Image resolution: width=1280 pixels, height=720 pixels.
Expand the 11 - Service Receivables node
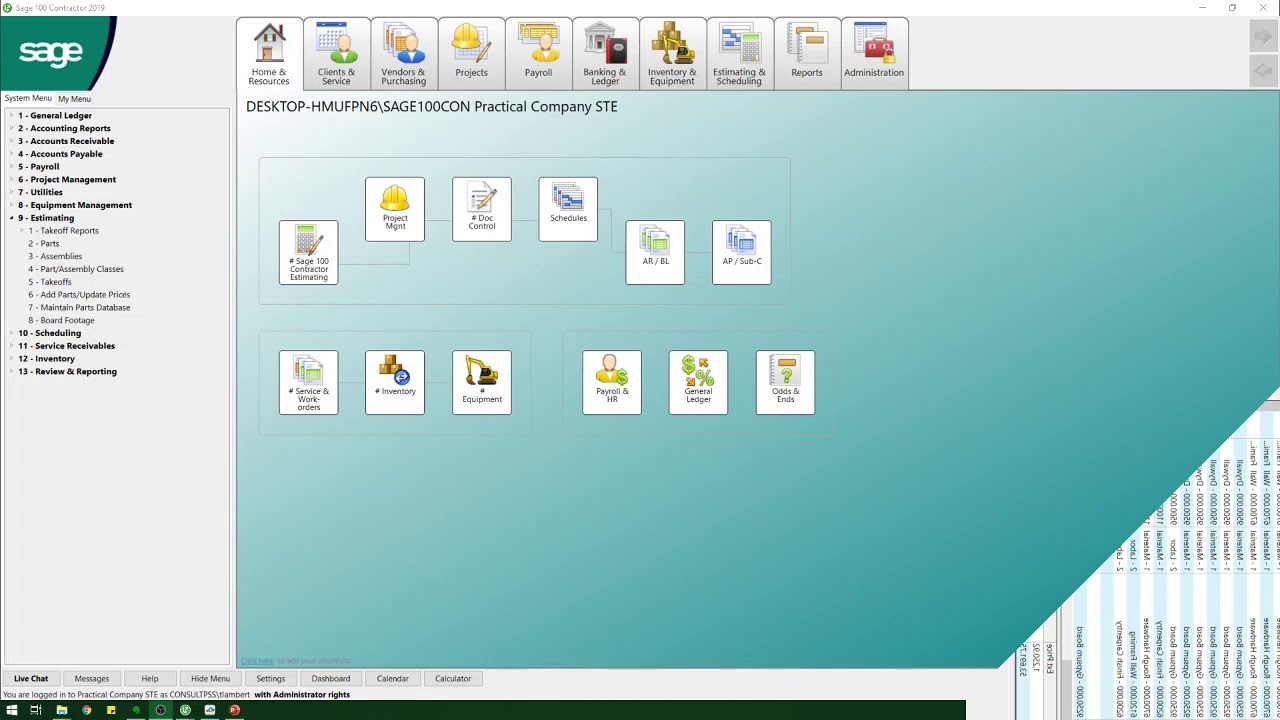point(11,346)
